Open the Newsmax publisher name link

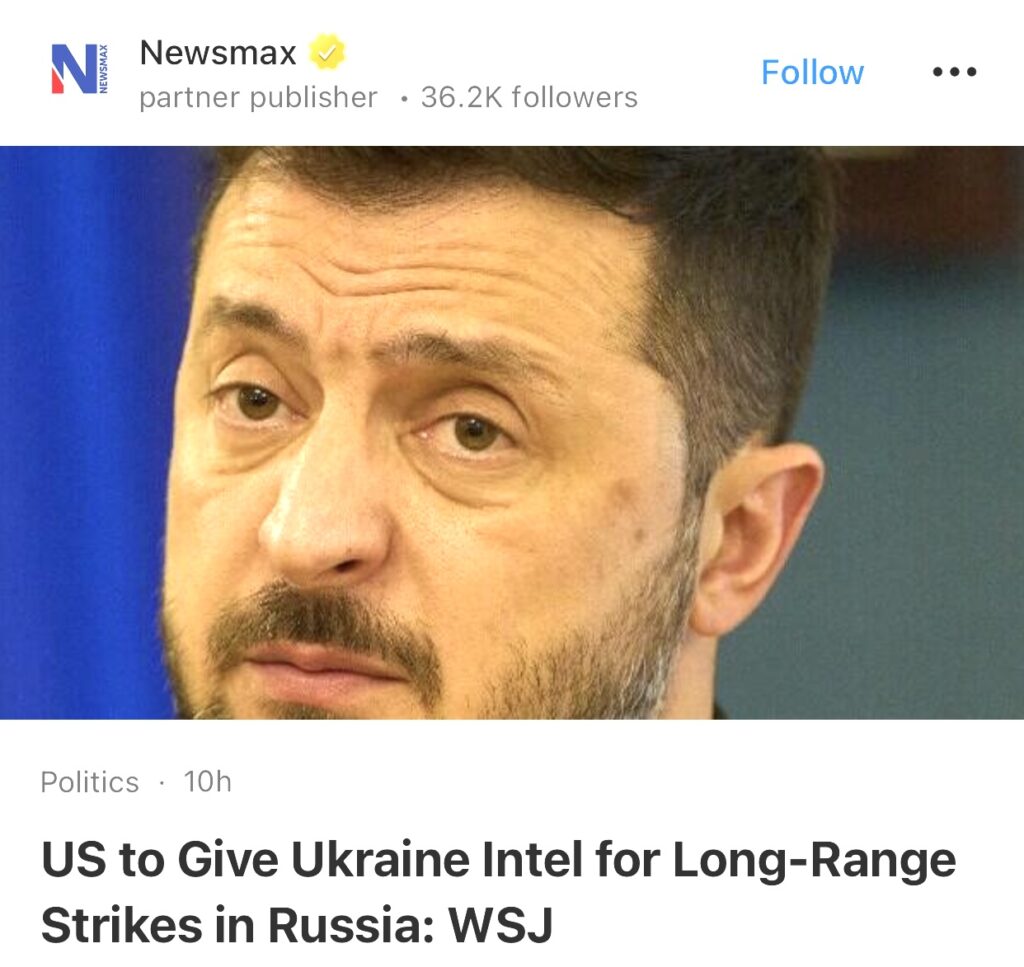(x=217, y=52)
